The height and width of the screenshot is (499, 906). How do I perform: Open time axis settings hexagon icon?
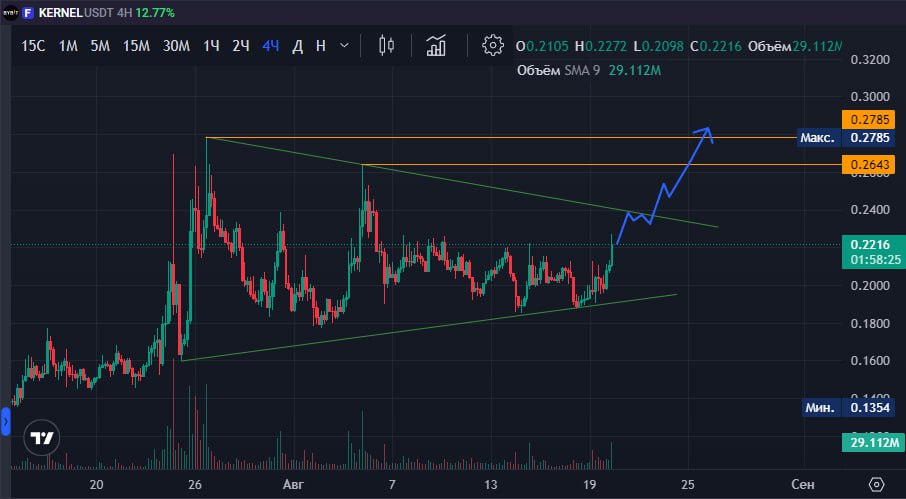pyautogui.click(x=877, y=484)
